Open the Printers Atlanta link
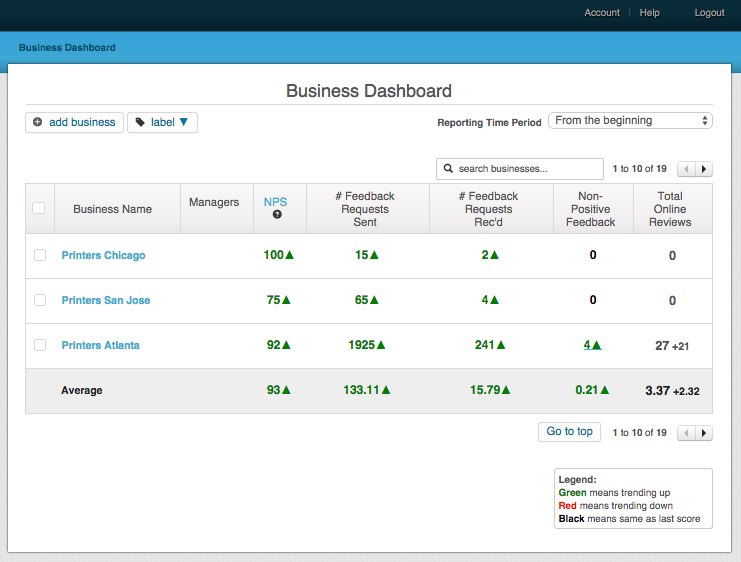The height and width of the screenshot is (562, 741). pyautogui.click(x=101, y=345)
